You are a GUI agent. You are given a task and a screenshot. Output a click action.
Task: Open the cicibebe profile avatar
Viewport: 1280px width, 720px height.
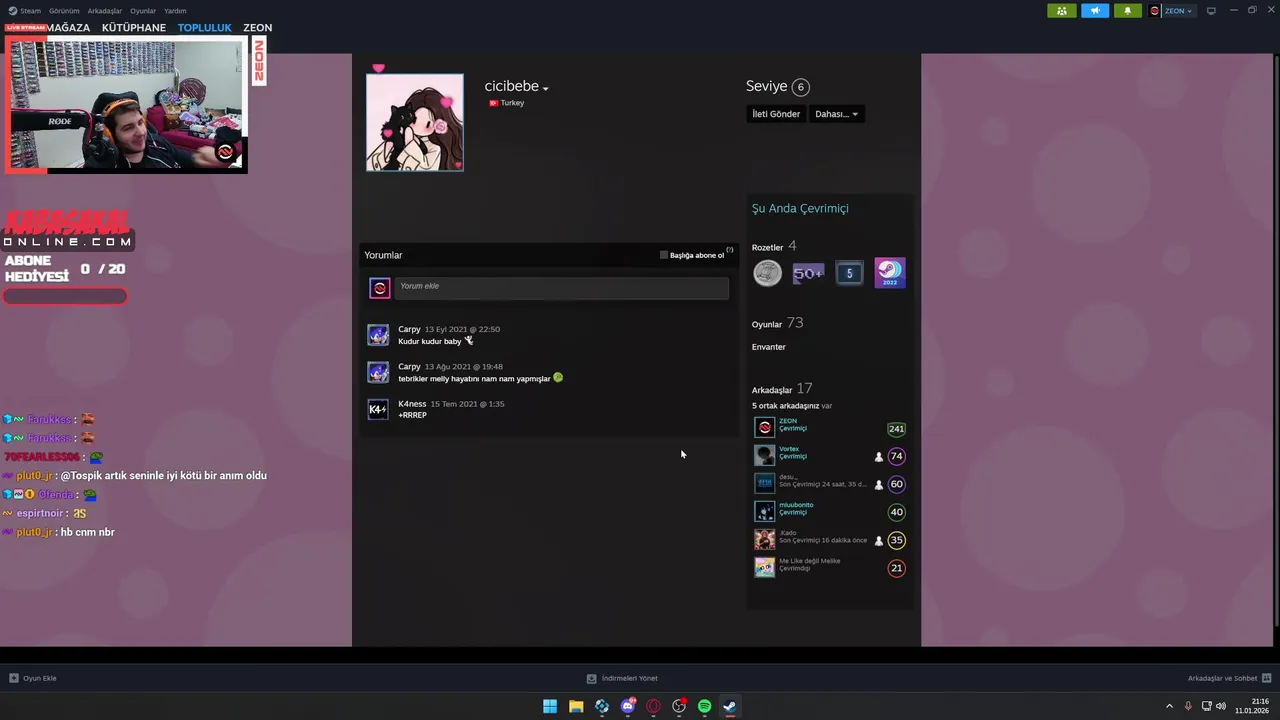(415, 122)
